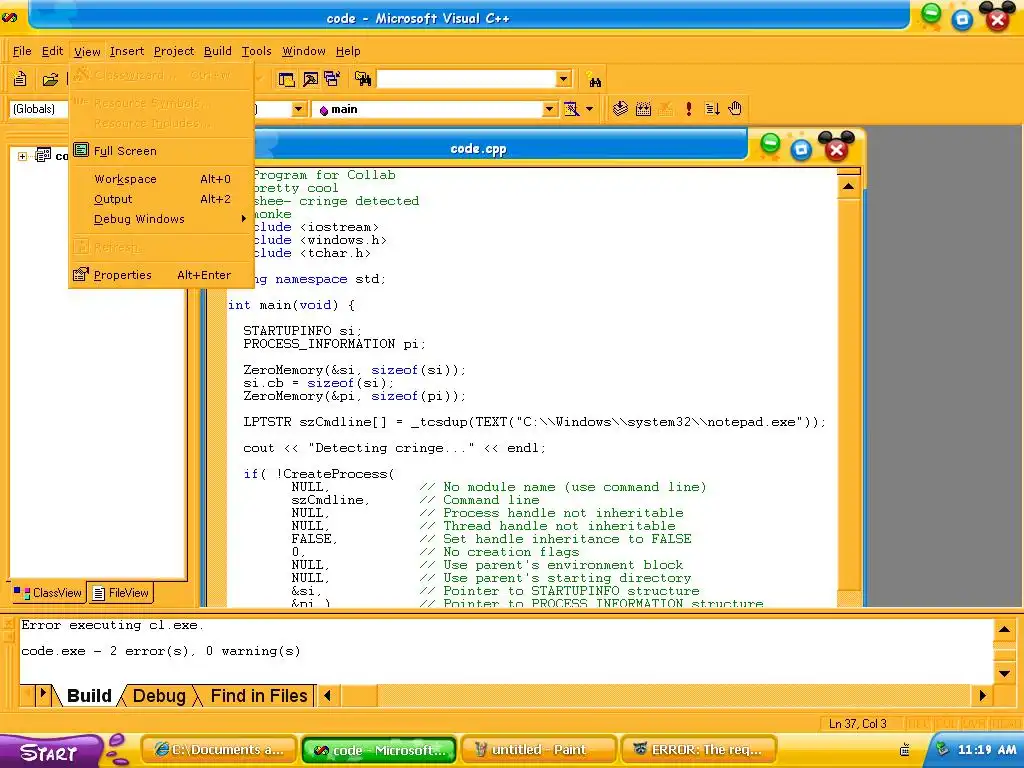The image size is (1024, 768).
Task: Open the Project menu
Action: click(174, 51)
